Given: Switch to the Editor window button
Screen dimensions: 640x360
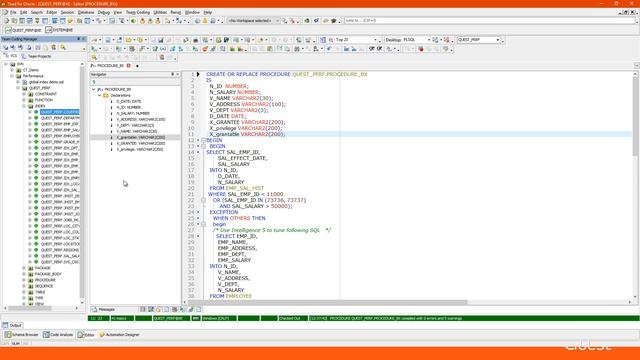Looking at the screenshot, I should pyautogui.click(x=86, y=335).
